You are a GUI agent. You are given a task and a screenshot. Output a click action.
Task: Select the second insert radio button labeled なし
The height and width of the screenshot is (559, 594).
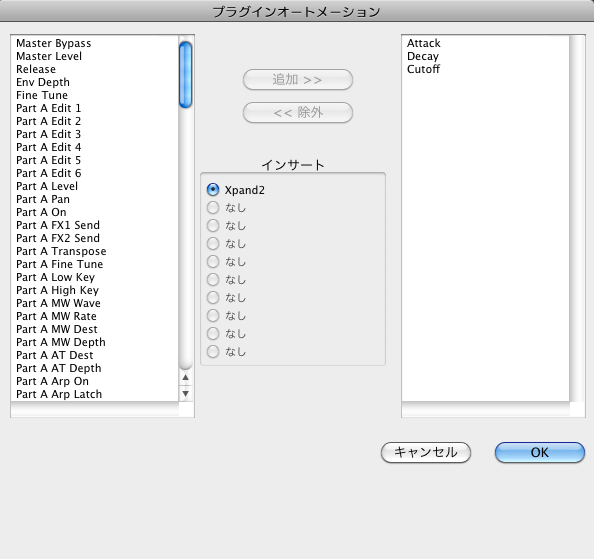213,208
